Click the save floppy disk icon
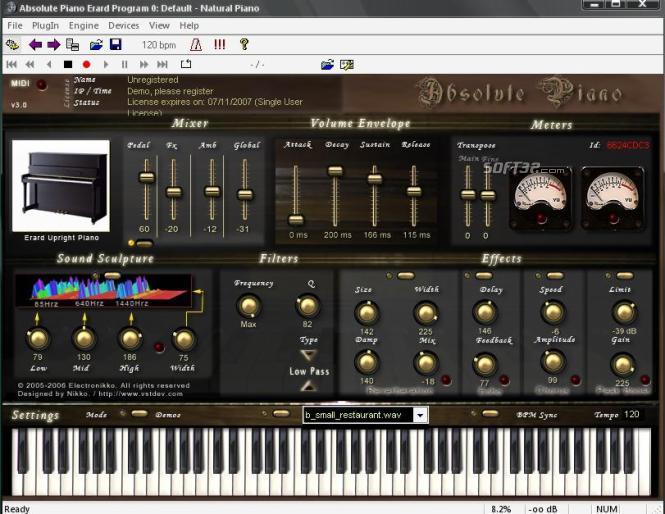Viewport: 665px width, 514px height. pyautogui.click(x=115, y=44)
